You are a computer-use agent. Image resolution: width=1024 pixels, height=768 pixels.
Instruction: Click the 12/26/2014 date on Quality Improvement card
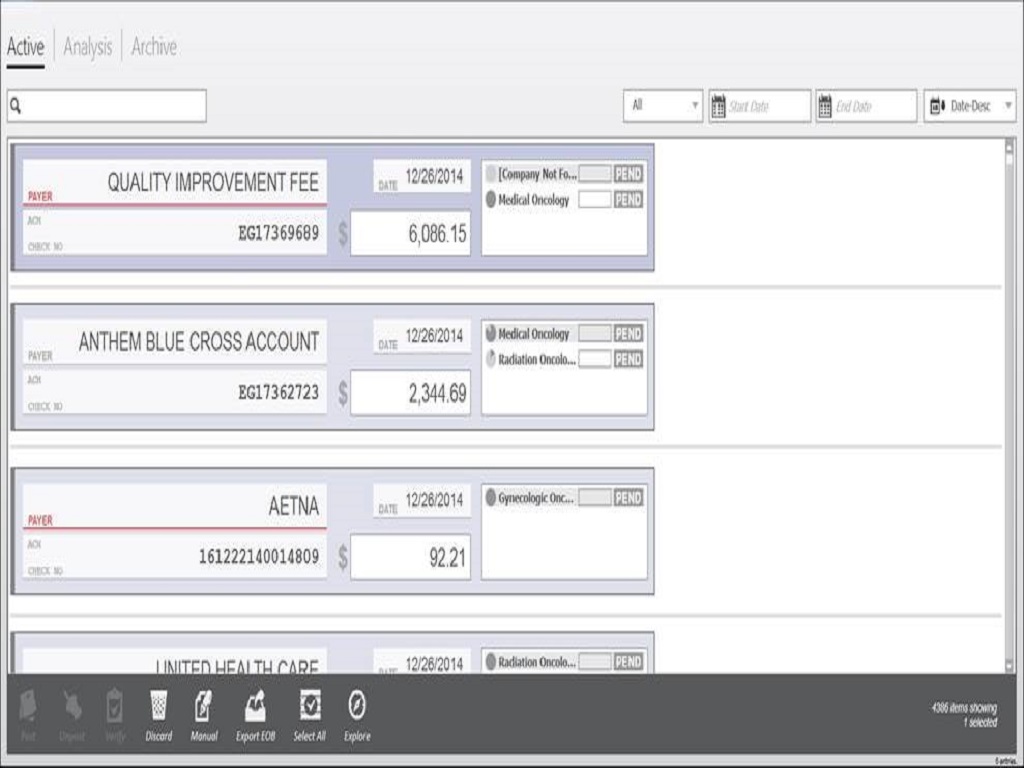tap(434, 176)
